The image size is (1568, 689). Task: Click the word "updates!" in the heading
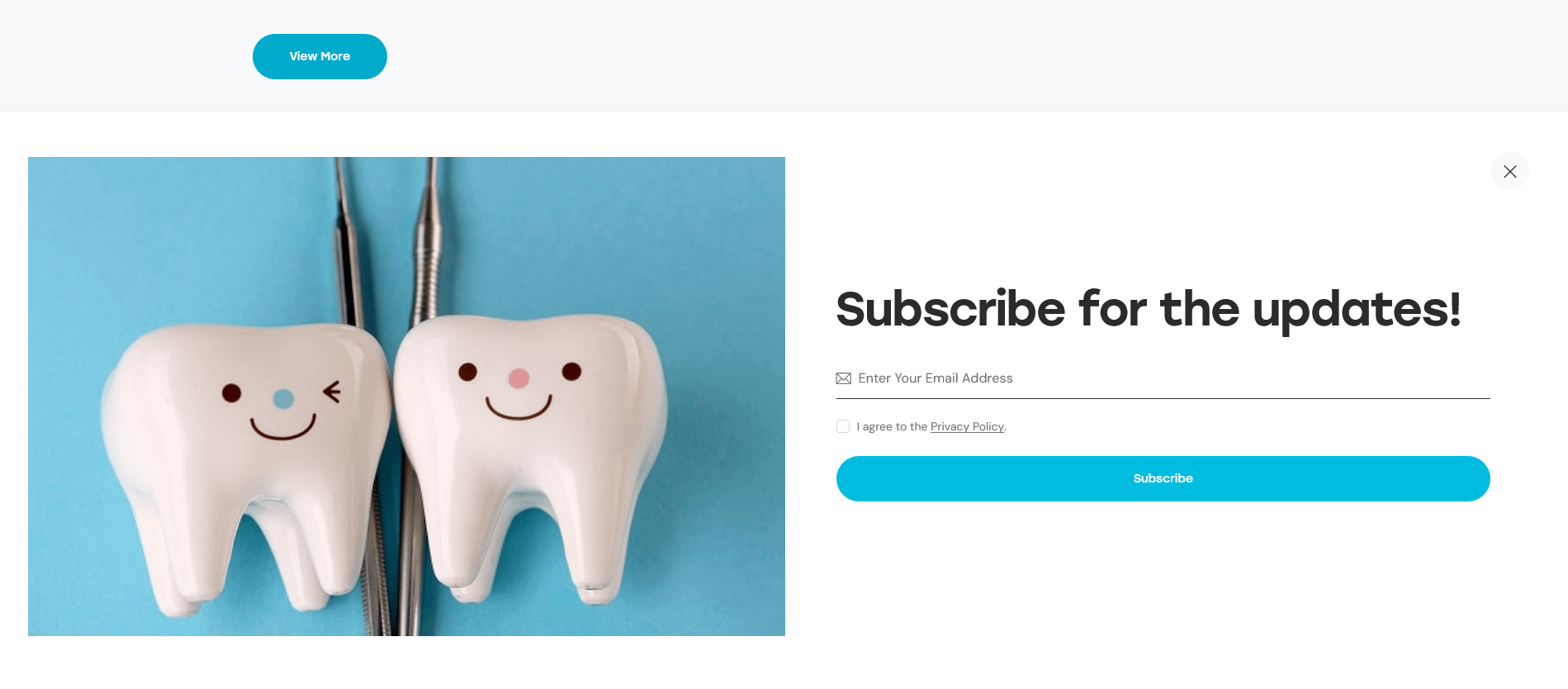[1357, 311]
